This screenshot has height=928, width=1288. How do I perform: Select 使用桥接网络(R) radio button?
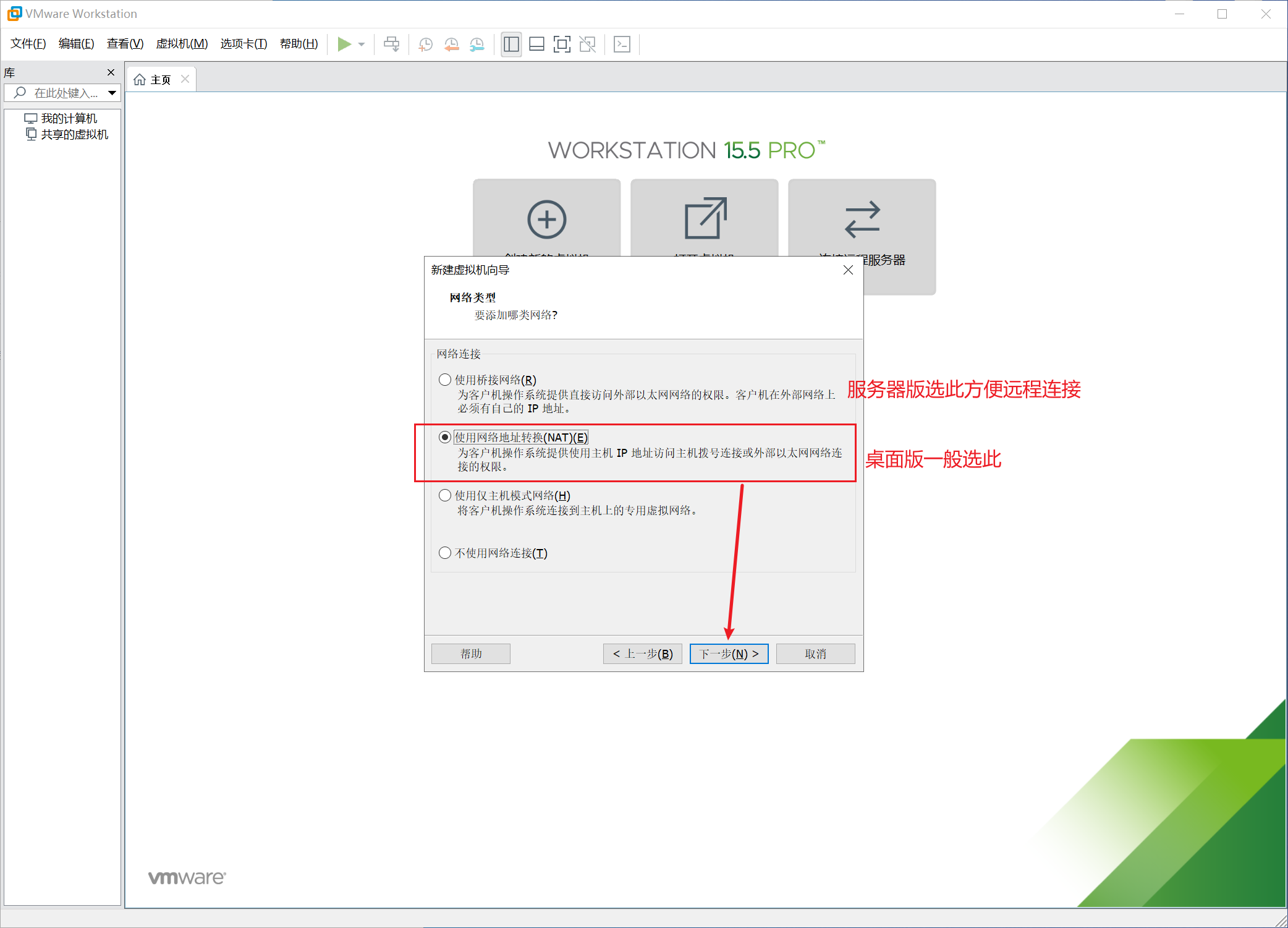click(444, 380)
